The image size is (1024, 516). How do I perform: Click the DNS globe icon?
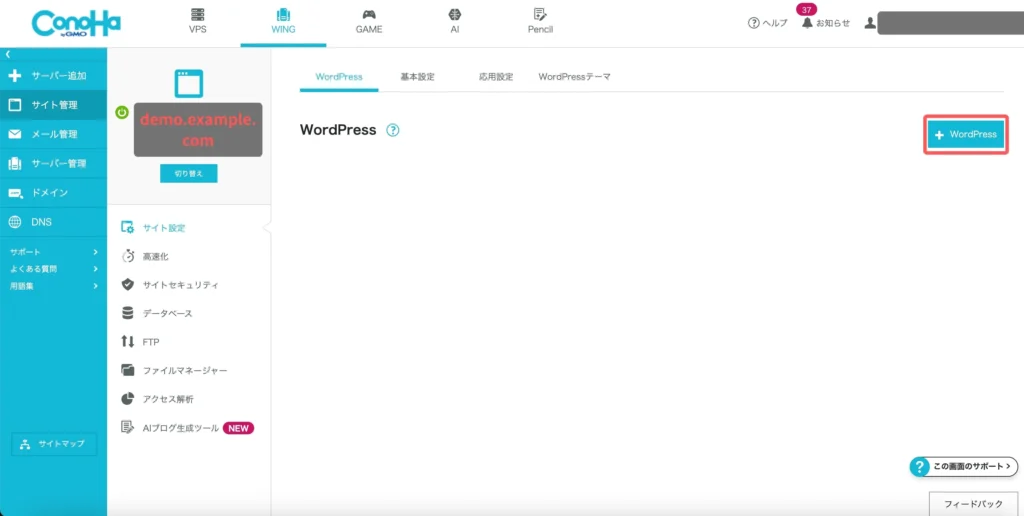point(15,222)
